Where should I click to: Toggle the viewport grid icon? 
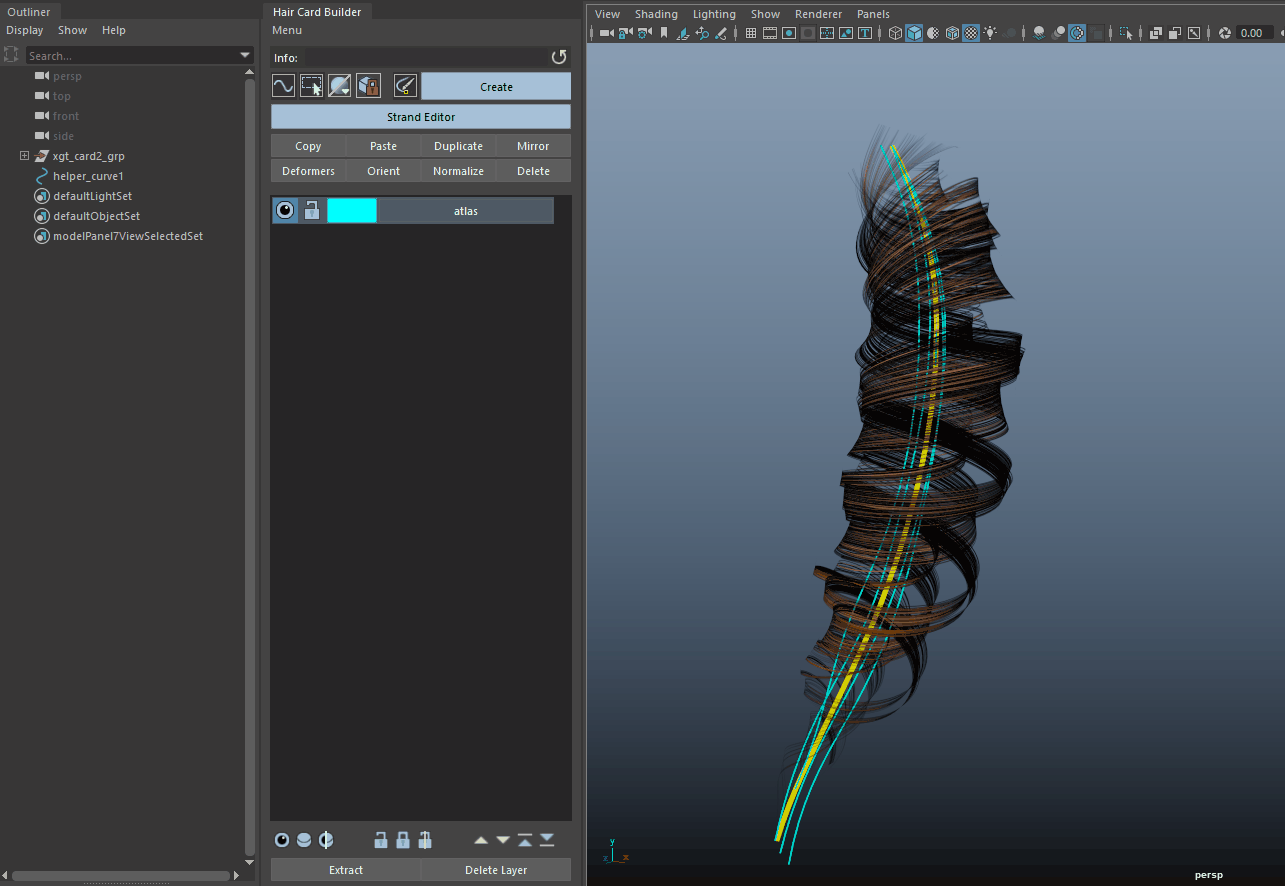click(x=751, y=33)
